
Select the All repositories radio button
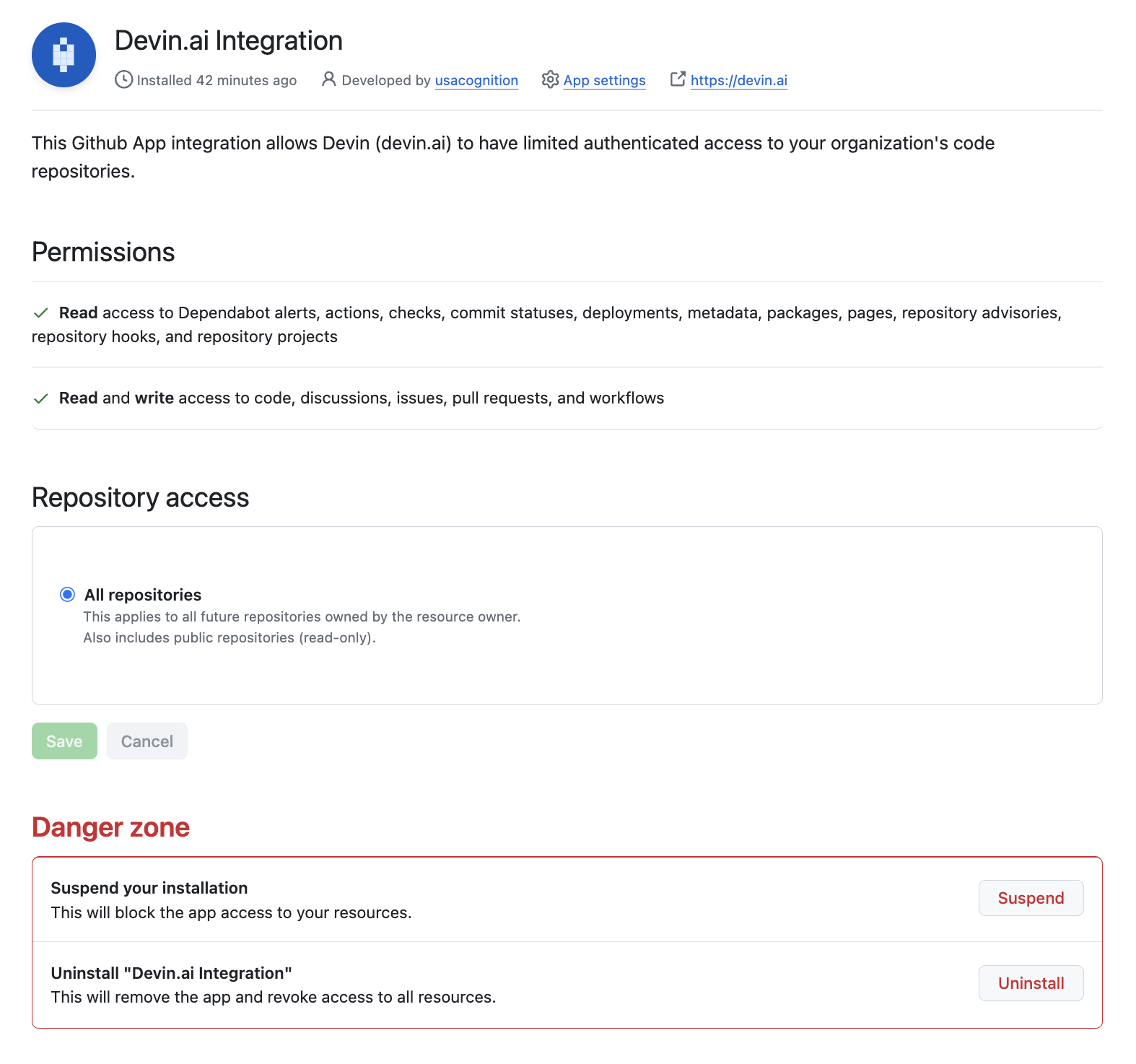click(67, 594)
